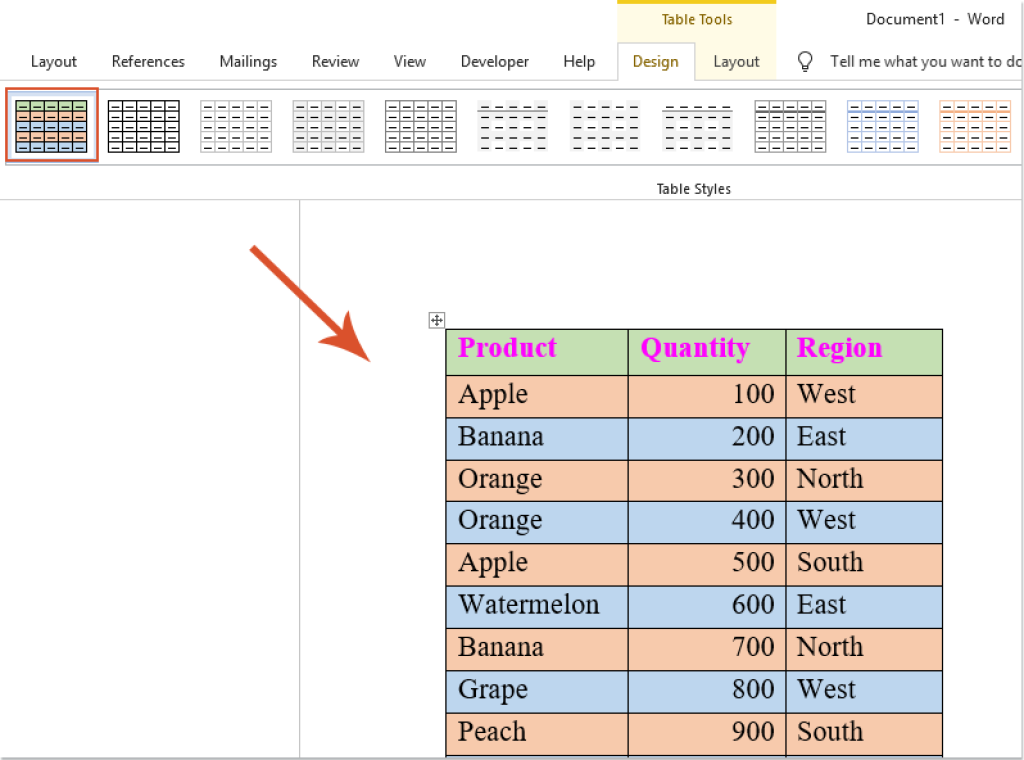The width and height of the screenshot is (1024, 760).
Task: Go to the Developer tab
Action: tap(494, 61)
